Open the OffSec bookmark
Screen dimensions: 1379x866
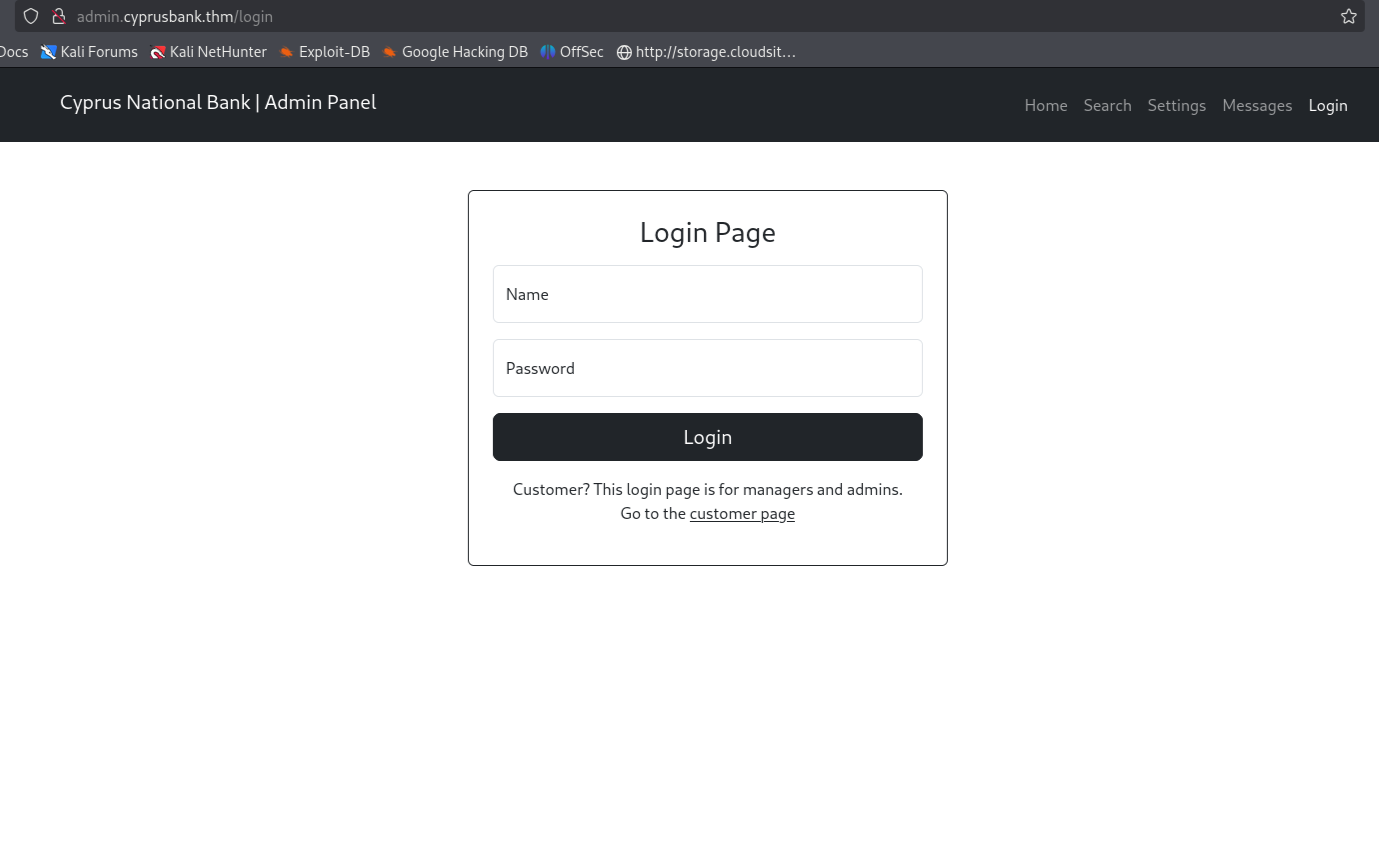(x=572, y=52)
